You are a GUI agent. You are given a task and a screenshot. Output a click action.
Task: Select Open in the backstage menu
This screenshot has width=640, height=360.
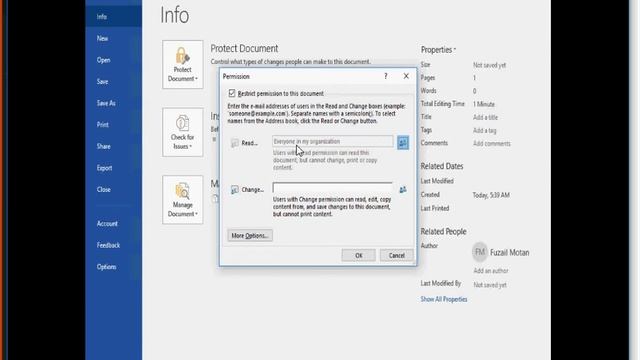coord(114,60)
